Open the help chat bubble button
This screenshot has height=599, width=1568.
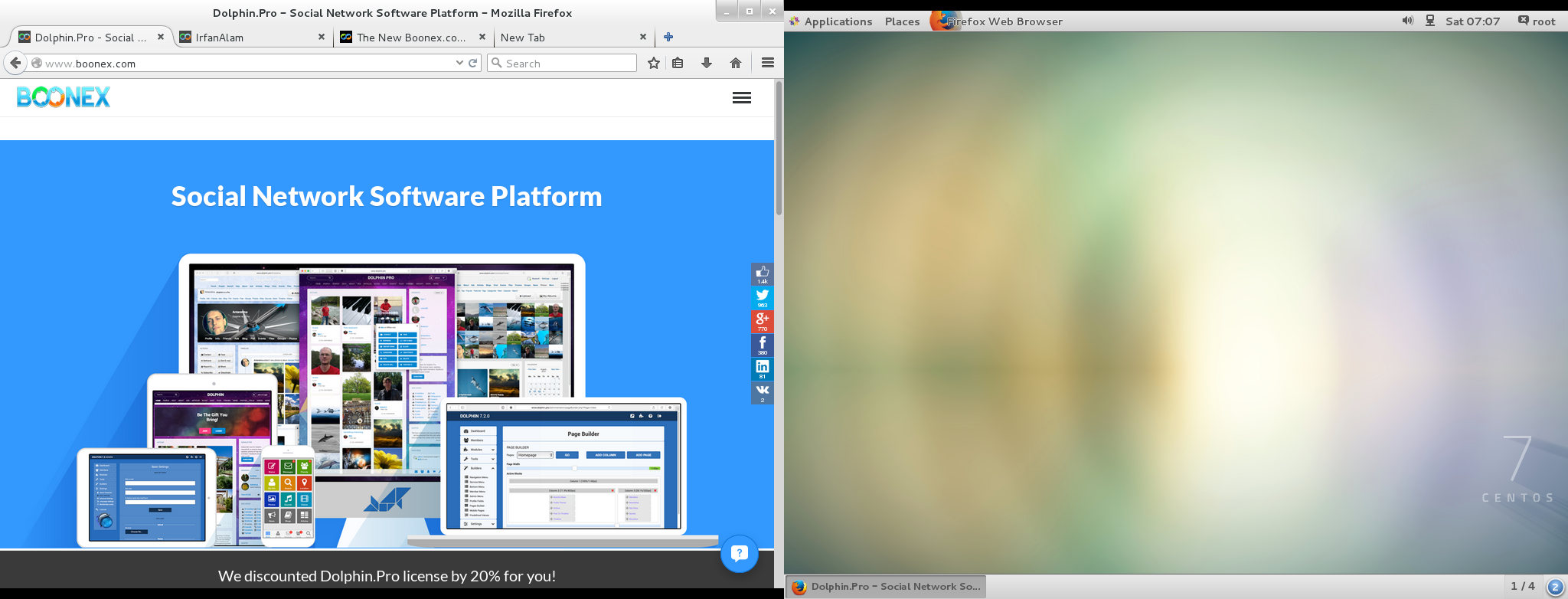click(739, 553)
